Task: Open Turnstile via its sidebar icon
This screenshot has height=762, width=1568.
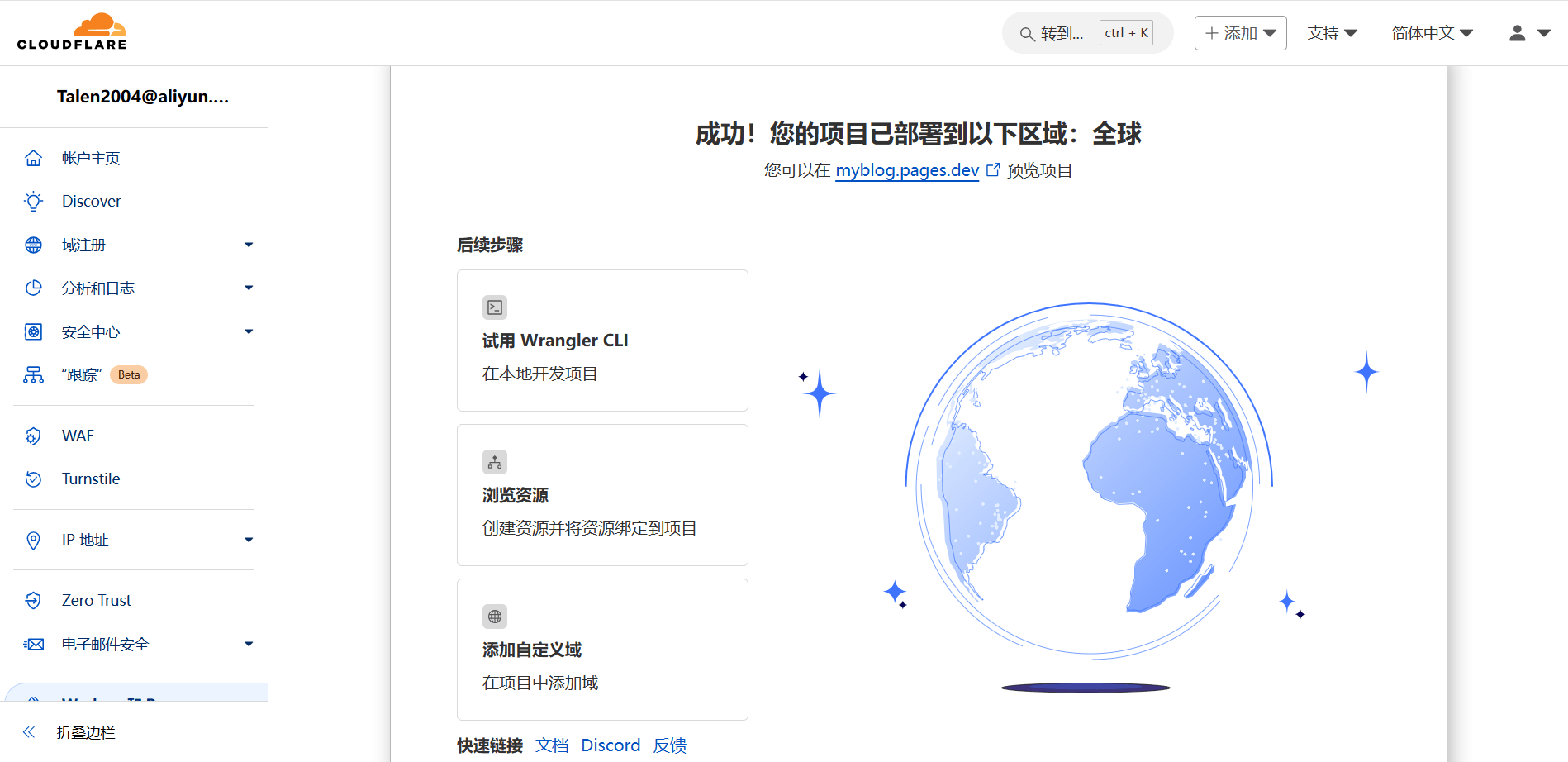Action: point(33,479)
